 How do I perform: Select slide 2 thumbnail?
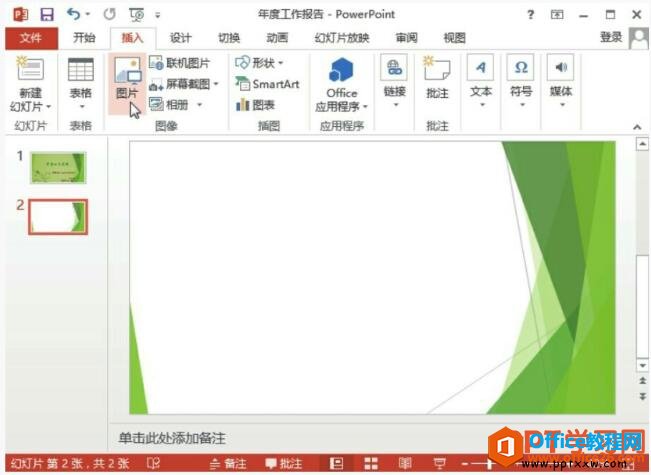(x=58, y=217)
